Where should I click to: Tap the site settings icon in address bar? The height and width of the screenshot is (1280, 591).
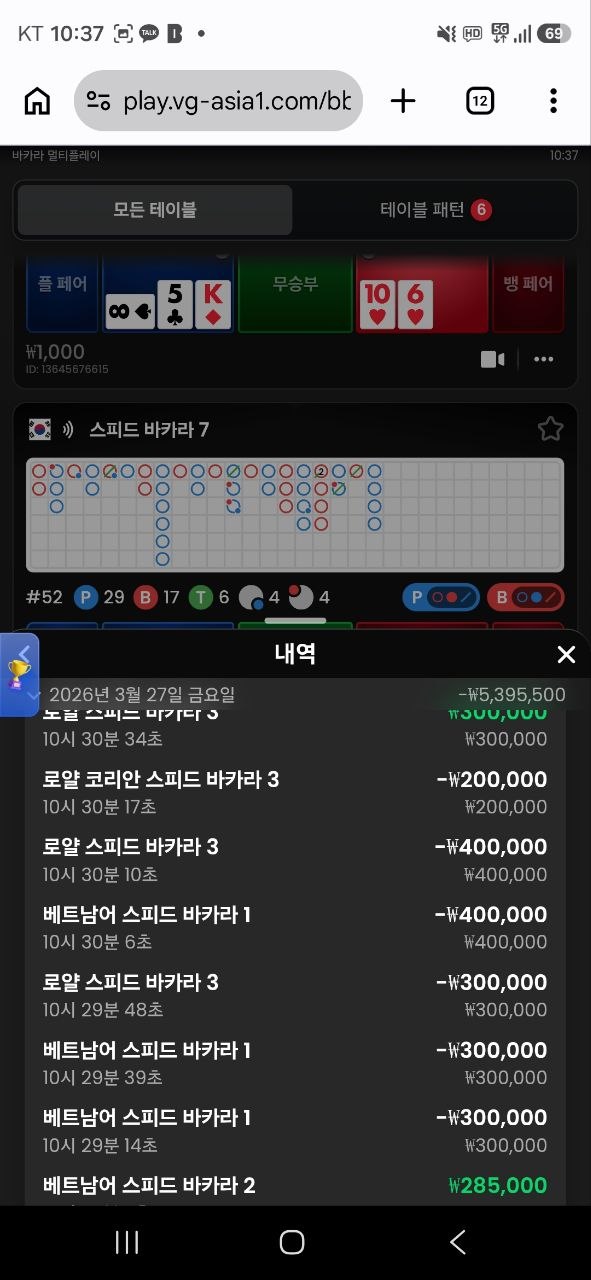coord(98,101)
